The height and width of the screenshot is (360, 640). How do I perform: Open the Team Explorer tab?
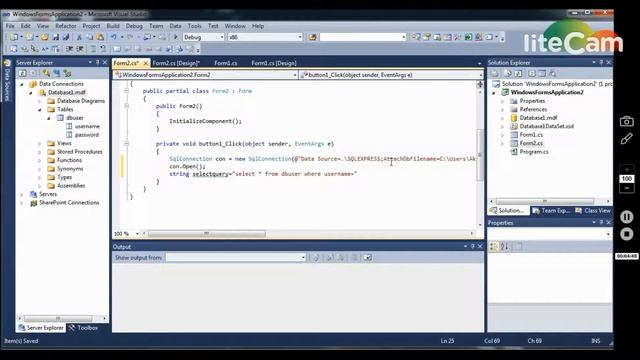click(x=551, y=211)
